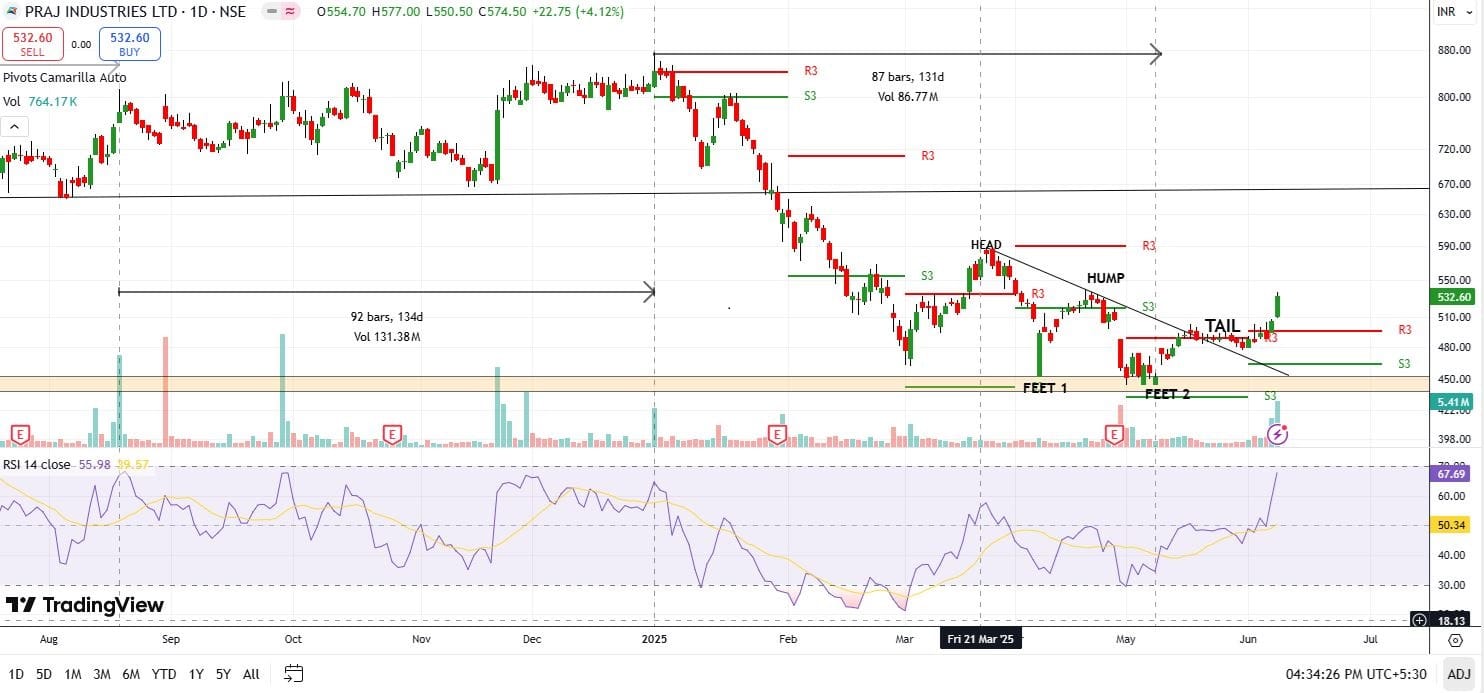Click the Pivots Camarilla Auto indicator label
This screenshot has width=1484, height=693.
pos(65,77)
